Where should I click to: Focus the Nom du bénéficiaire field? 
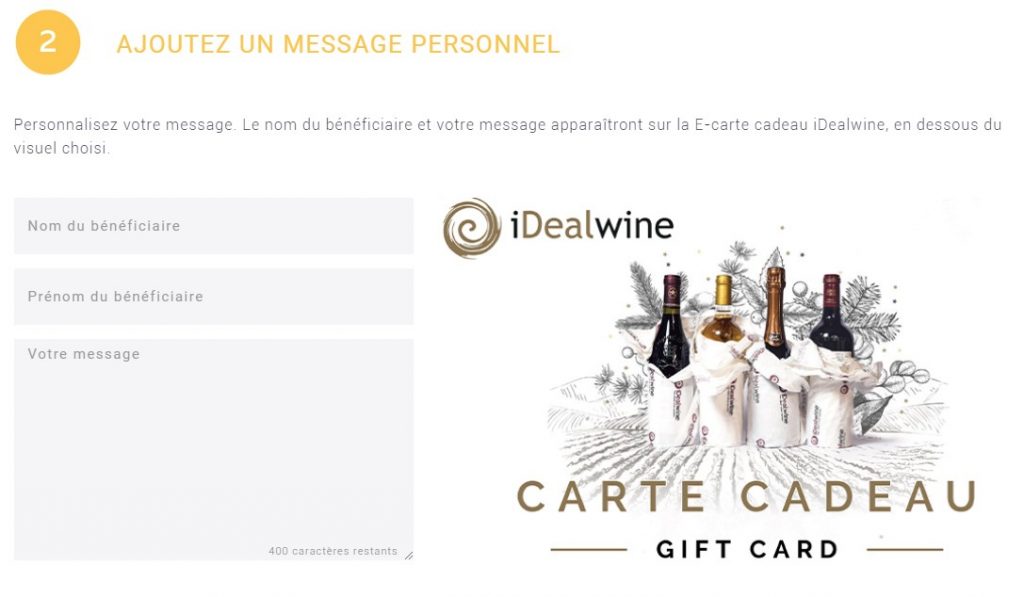(214, 226)
